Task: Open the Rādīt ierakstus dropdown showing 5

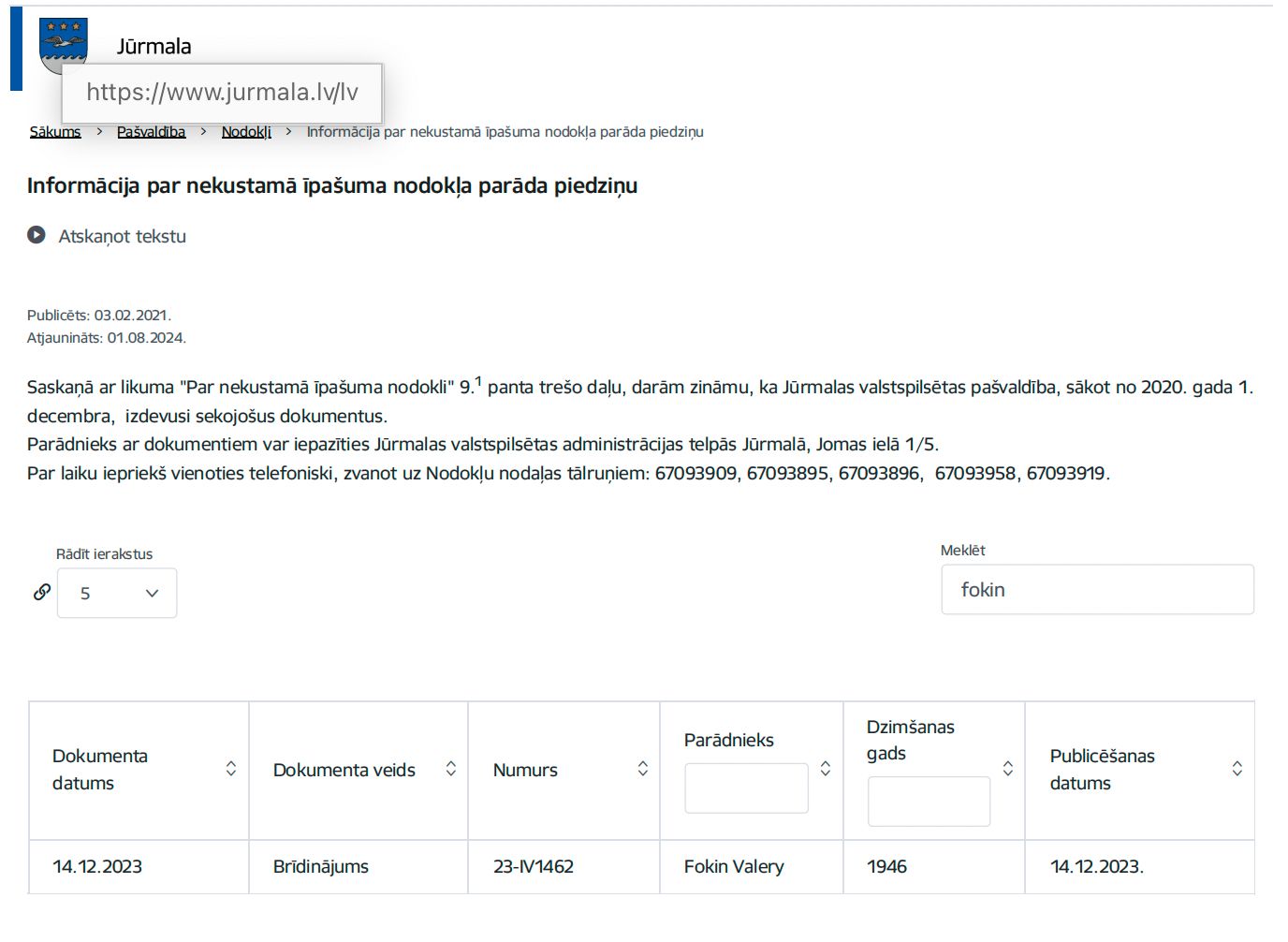Action: pyautogui.click(x=117, y=593)
